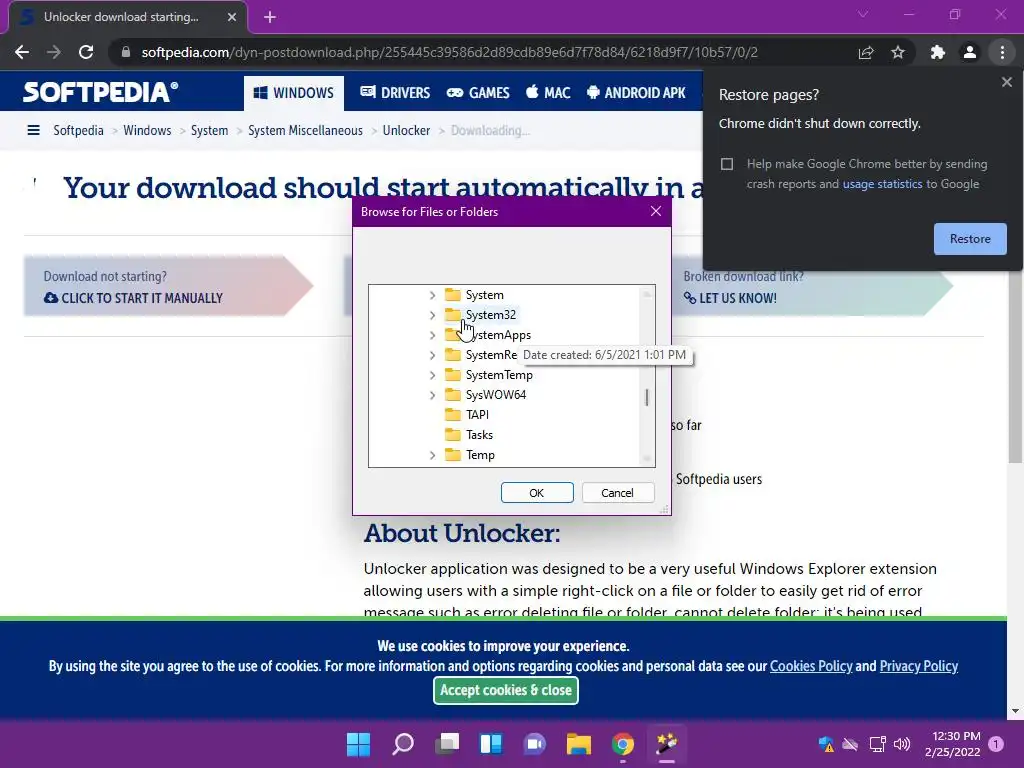Close the Browse for Files or Folders dialog
Screen dimensions: 1024x768
[656, 211]
